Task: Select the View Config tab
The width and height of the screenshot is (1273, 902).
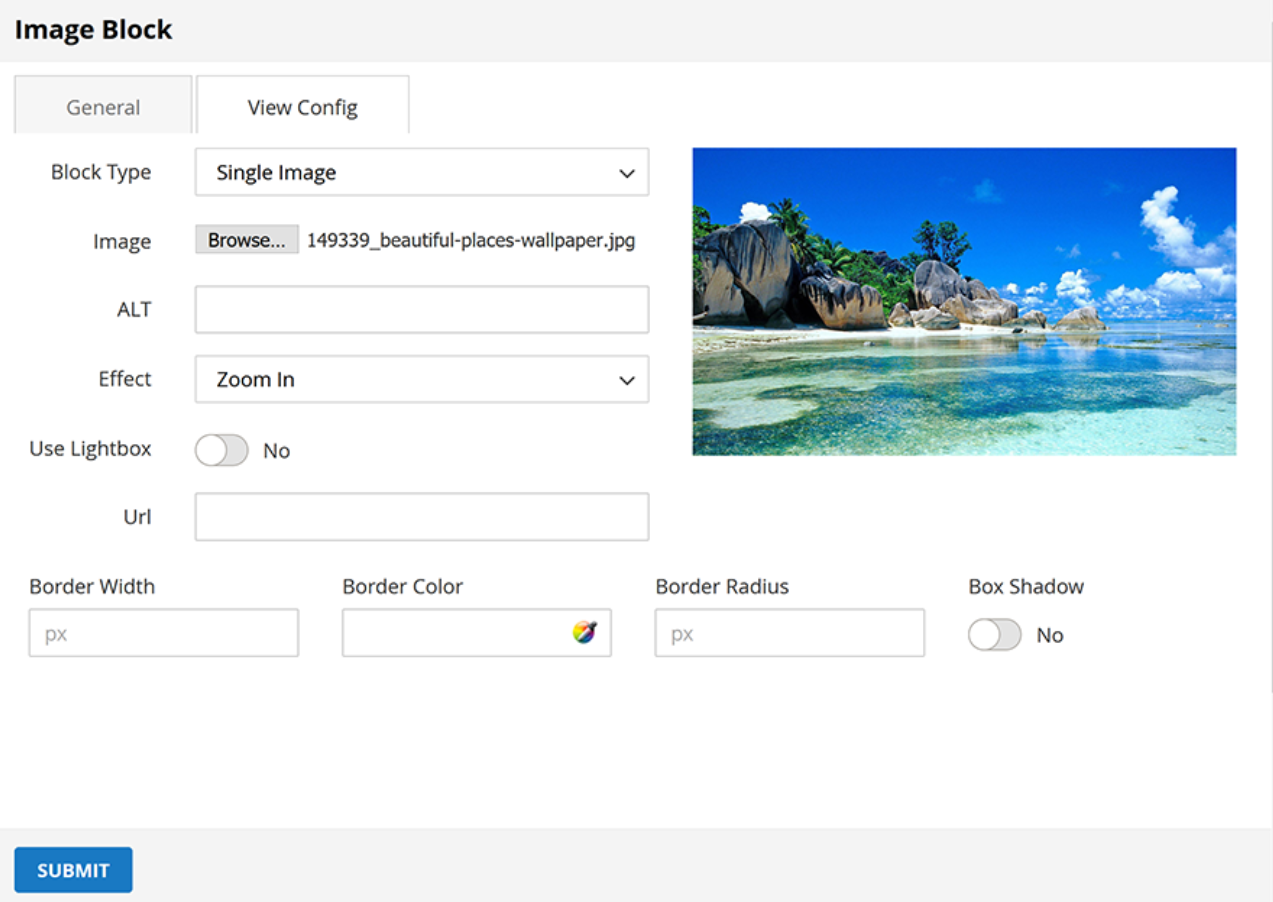Action: point(302,107)
